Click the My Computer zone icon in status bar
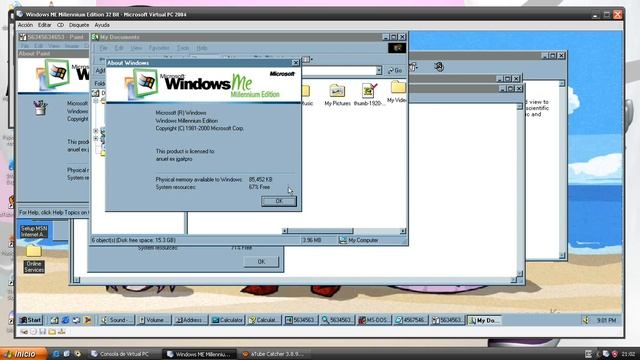Screen dimensions: 640x360 [x=343, y=240]
